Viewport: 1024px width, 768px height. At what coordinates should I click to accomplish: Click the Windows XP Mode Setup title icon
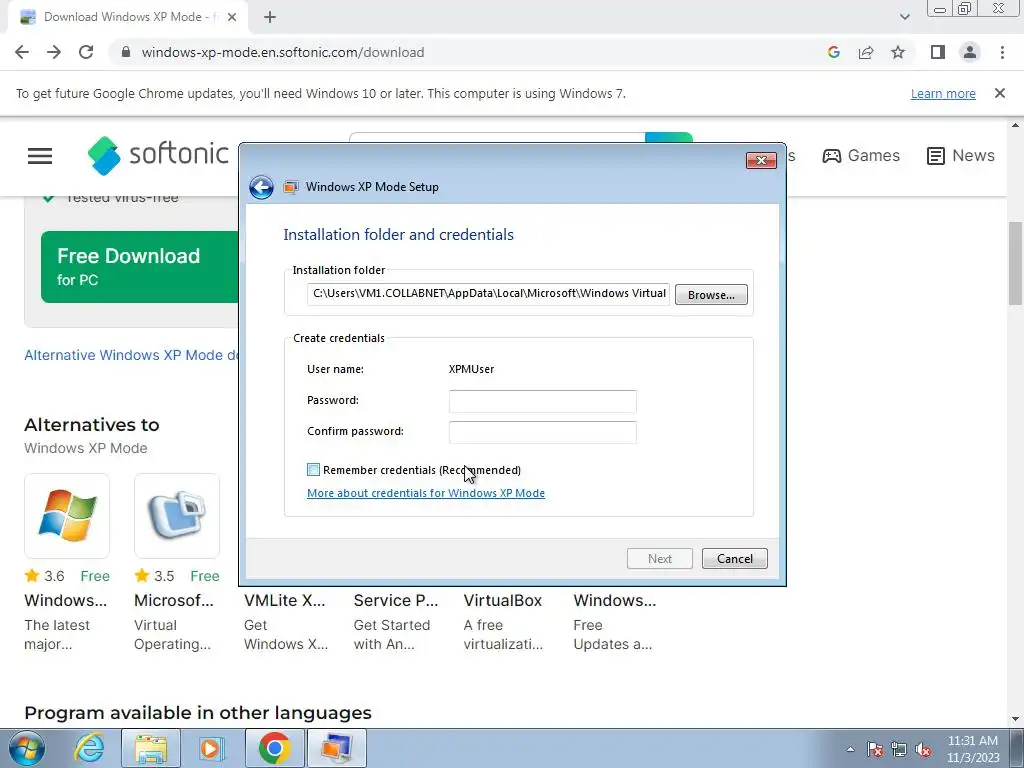291,187
